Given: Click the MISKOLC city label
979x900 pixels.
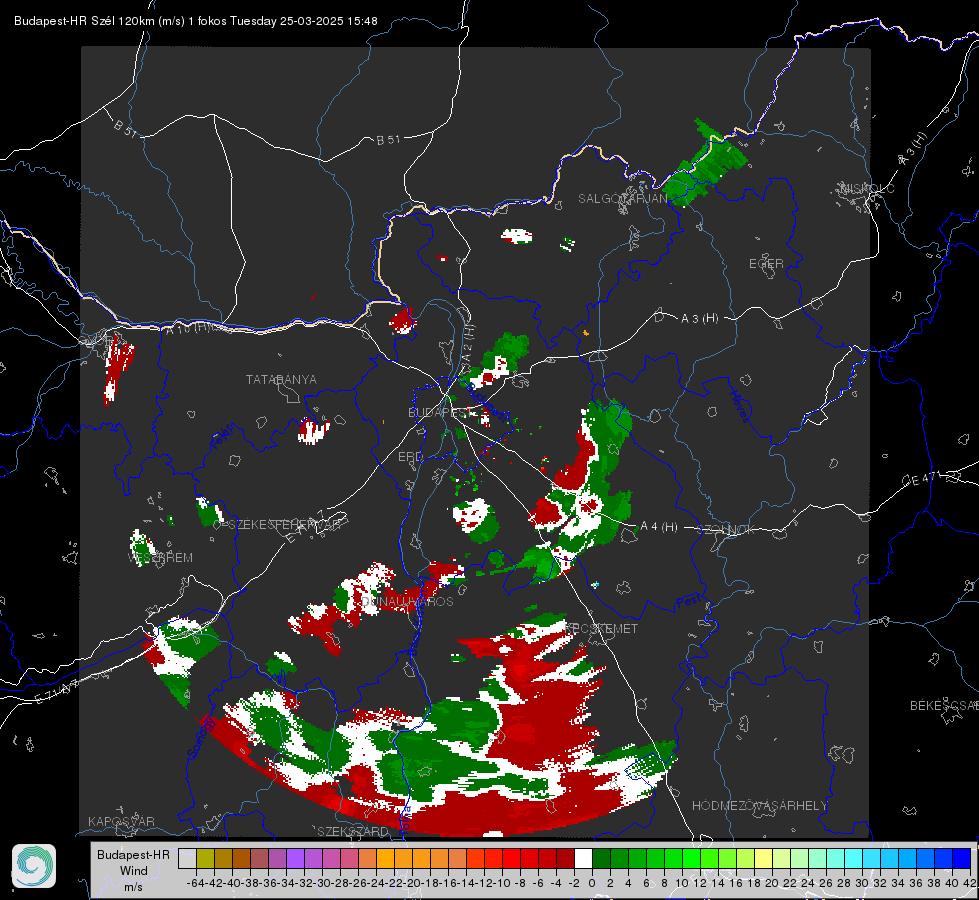Looking at the screenshot, I should pos(867,188).
